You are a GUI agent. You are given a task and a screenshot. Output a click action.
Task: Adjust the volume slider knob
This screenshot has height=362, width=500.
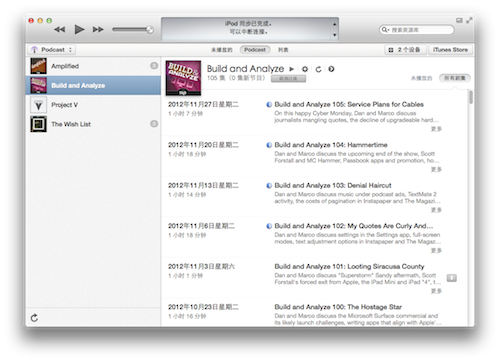coord(150,30)
